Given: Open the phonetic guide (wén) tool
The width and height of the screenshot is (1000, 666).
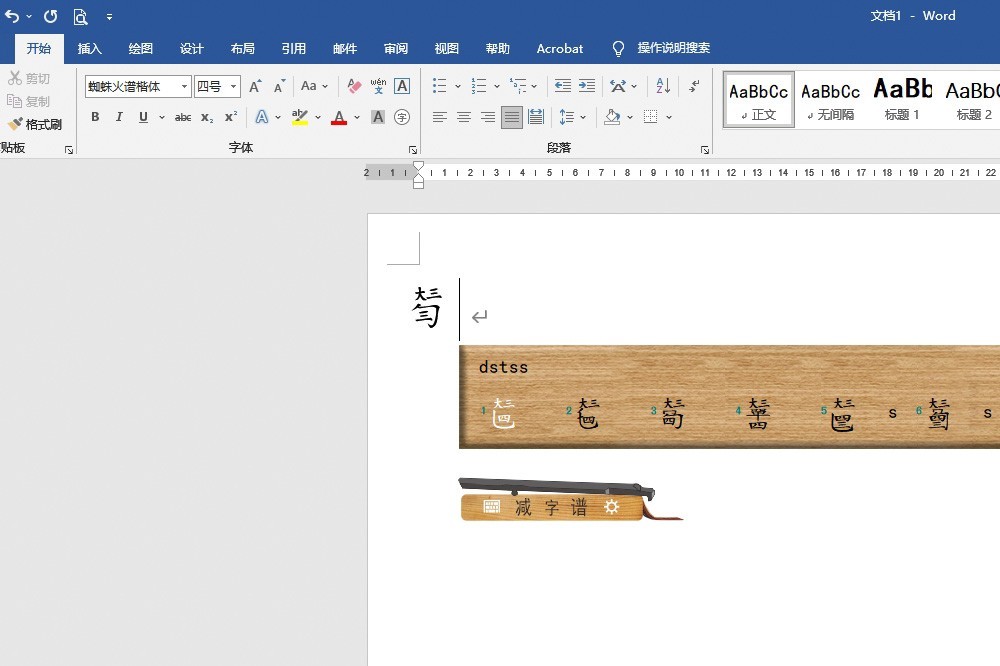Looking at the screenshot, I should pos(378,87).
